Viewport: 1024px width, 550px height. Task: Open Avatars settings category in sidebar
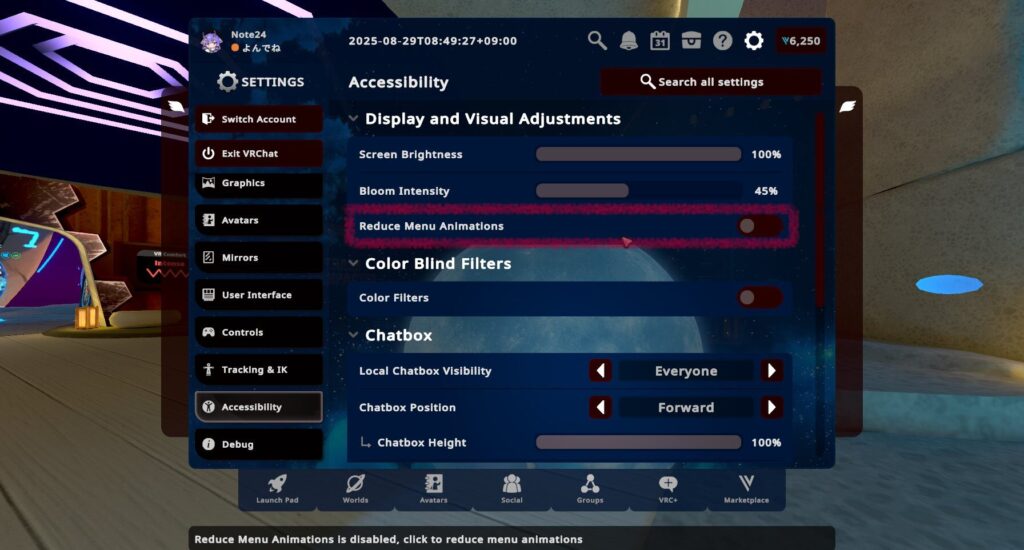(x=259, y=220)
